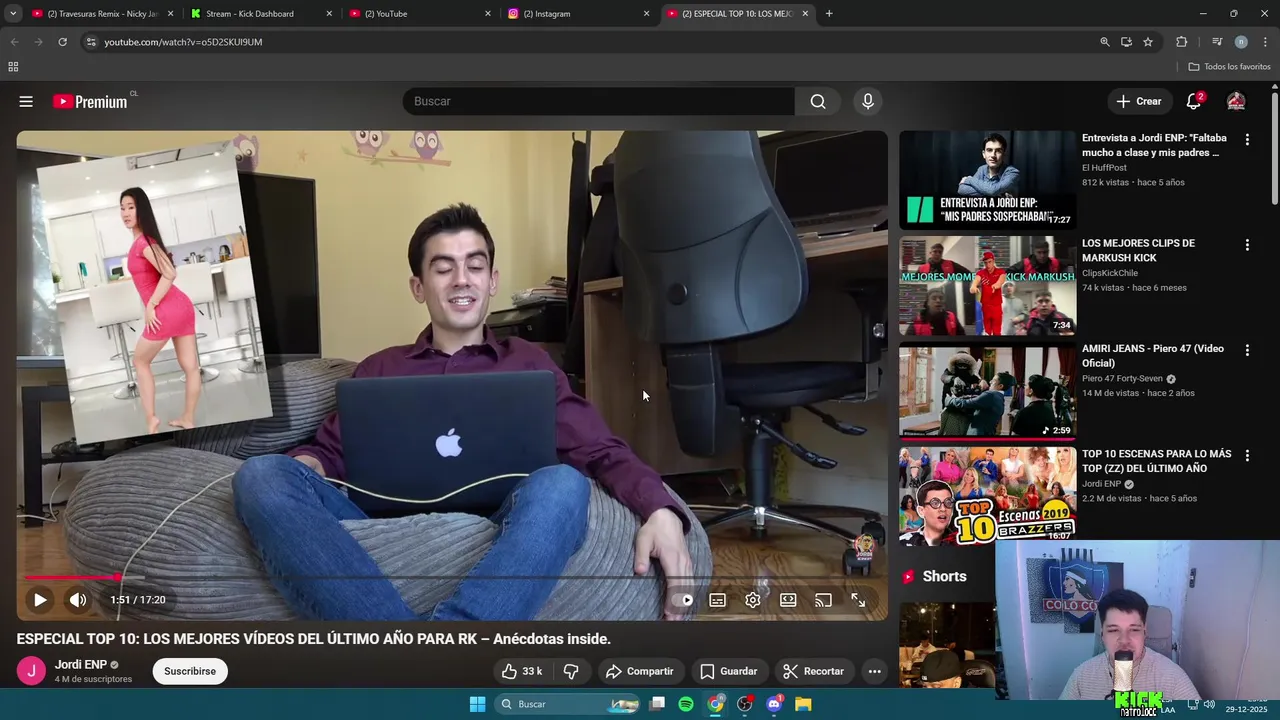1280x720 pixels.
Task: Clip the video with Recortar
Action: [814, 671]
